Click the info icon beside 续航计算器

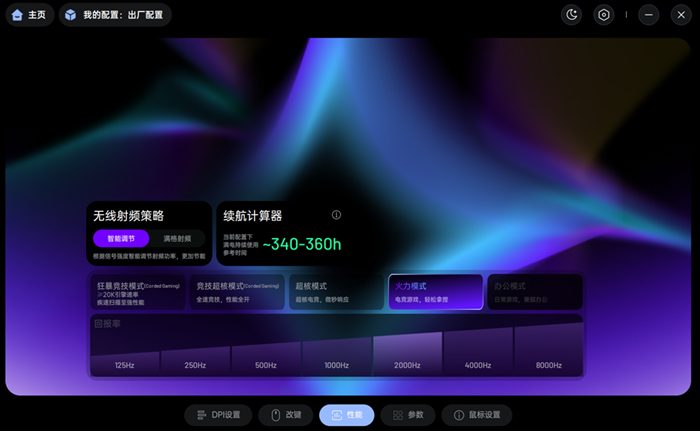(336, 215)
